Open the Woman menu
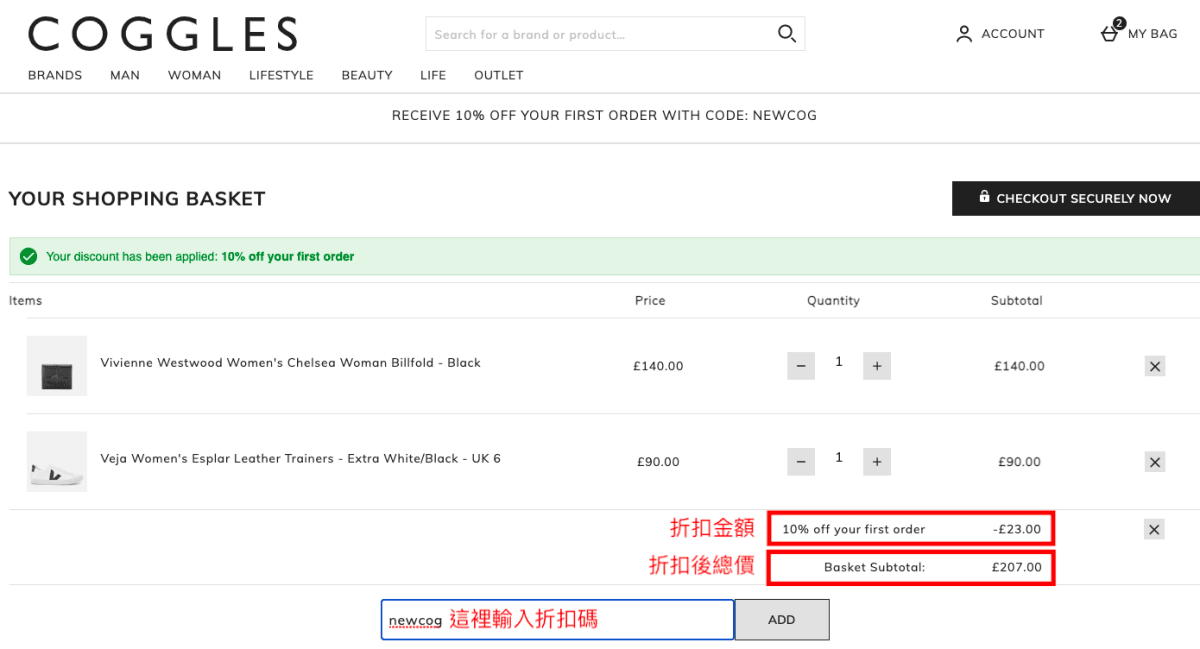The height and width of the screenshot is (649, 1200). (x=194, y=75)
